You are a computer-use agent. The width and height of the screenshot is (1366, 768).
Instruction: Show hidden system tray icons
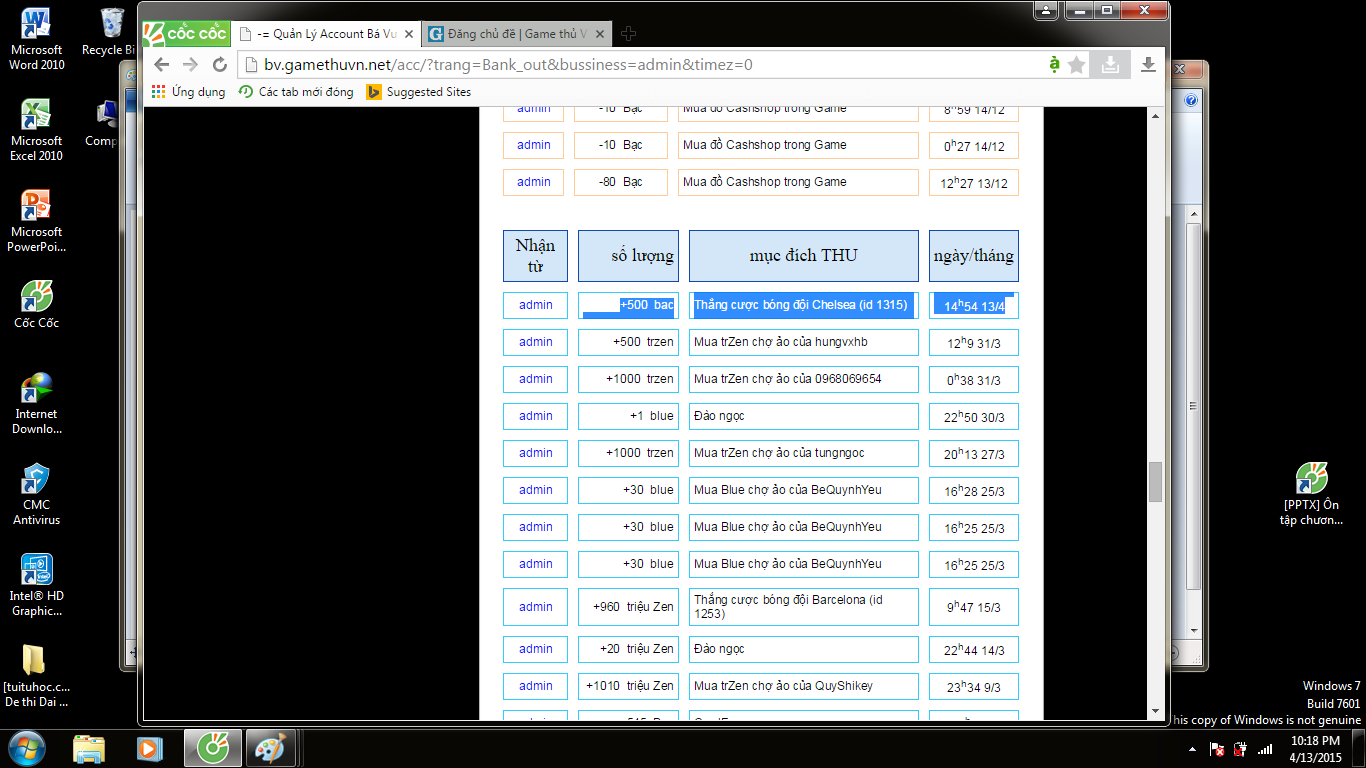point(1193,749)
